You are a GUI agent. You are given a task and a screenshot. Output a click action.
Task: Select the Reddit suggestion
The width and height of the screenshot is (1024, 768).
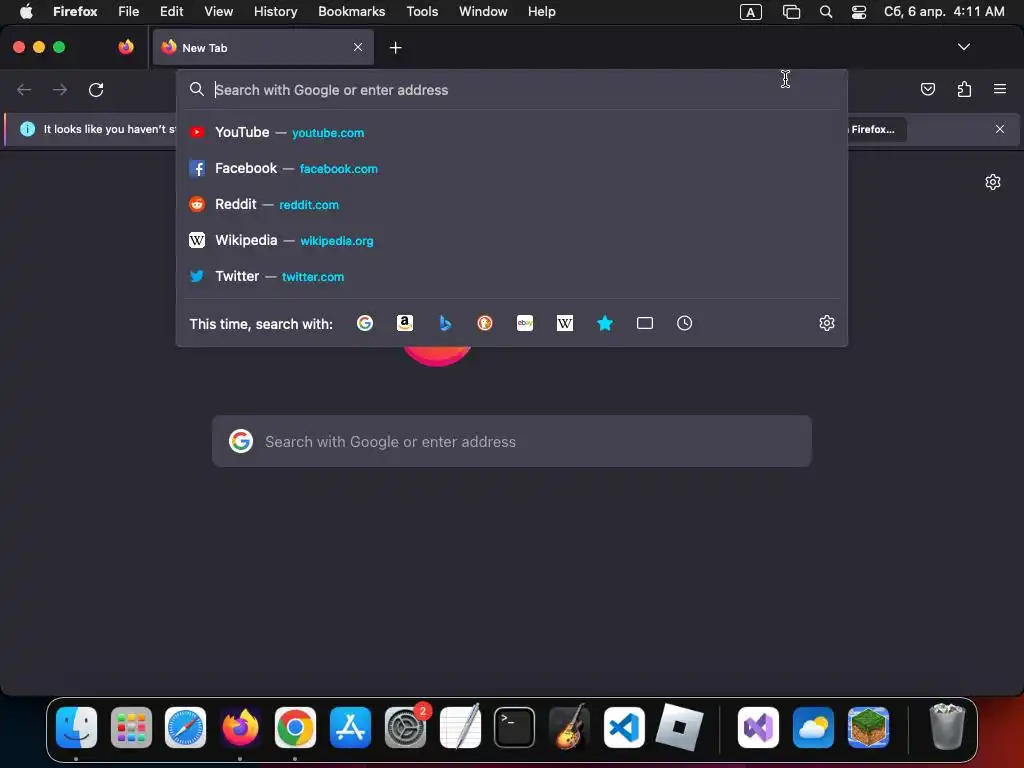pos(512,204)
